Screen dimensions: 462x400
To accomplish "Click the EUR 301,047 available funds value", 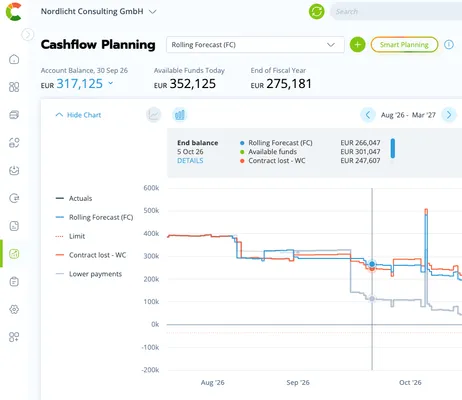I will pyautogui.click(x=360, y=152).
